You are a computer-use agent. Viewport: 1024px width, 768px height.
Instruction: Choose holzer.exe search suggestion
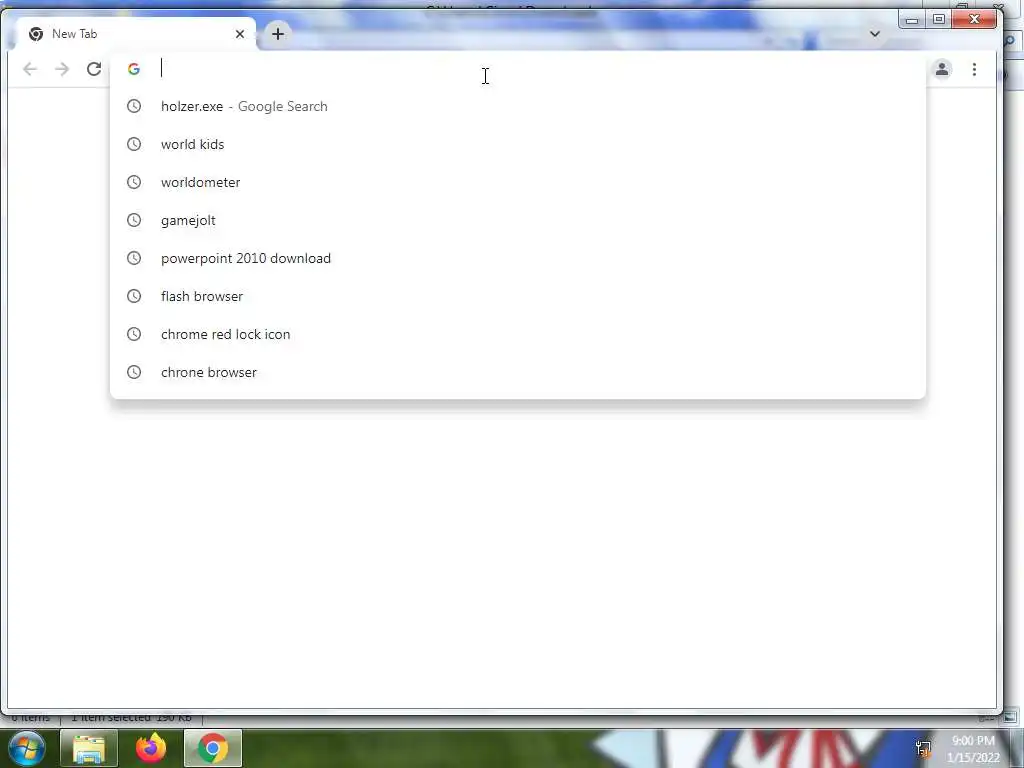[x=518, y=106]
